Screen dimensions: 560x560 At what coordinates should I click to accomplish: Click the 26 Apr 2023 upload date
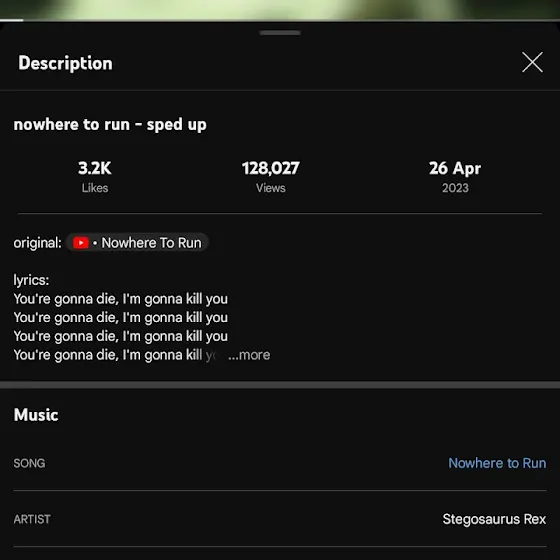coord(455,177)
